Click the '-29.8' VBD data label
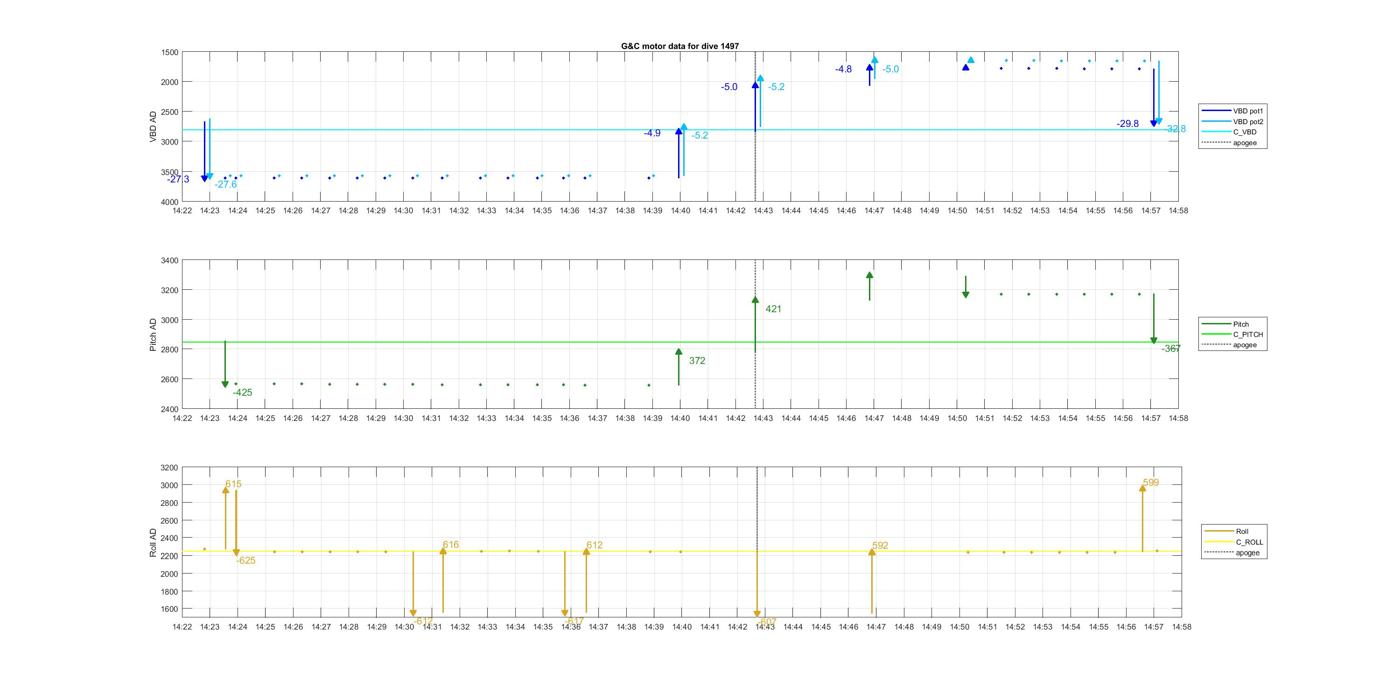The height and width of the screenshot is (693, 1400). point(1128,124)
